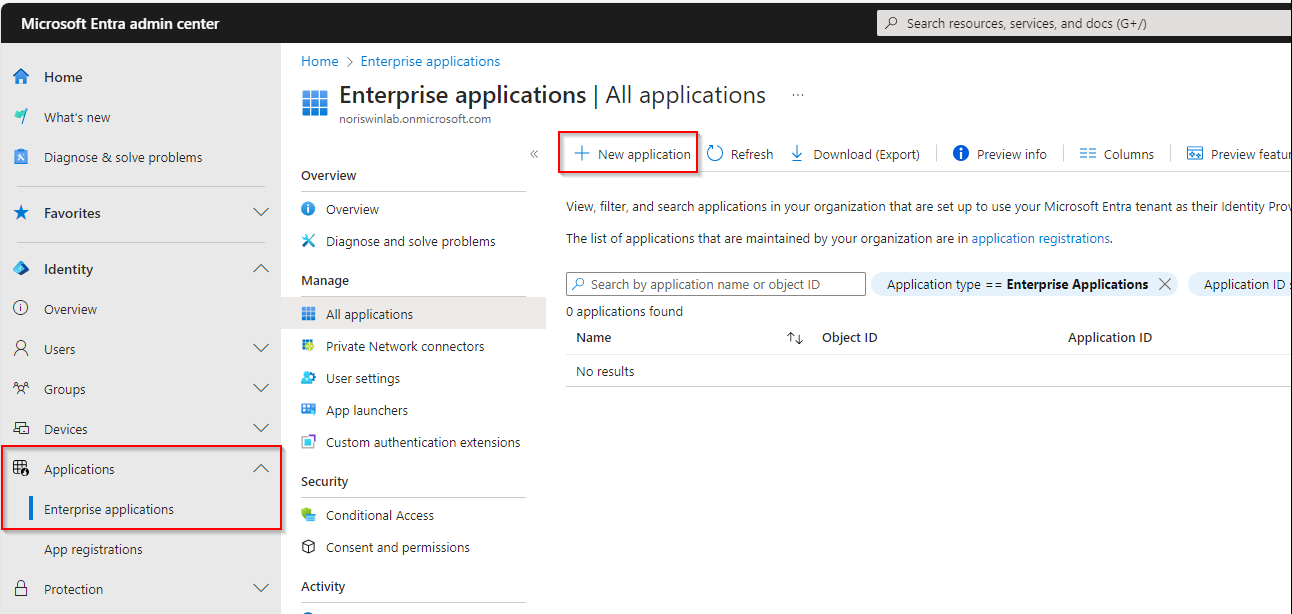Click the Protection lock icon

[x=21, y=589]
